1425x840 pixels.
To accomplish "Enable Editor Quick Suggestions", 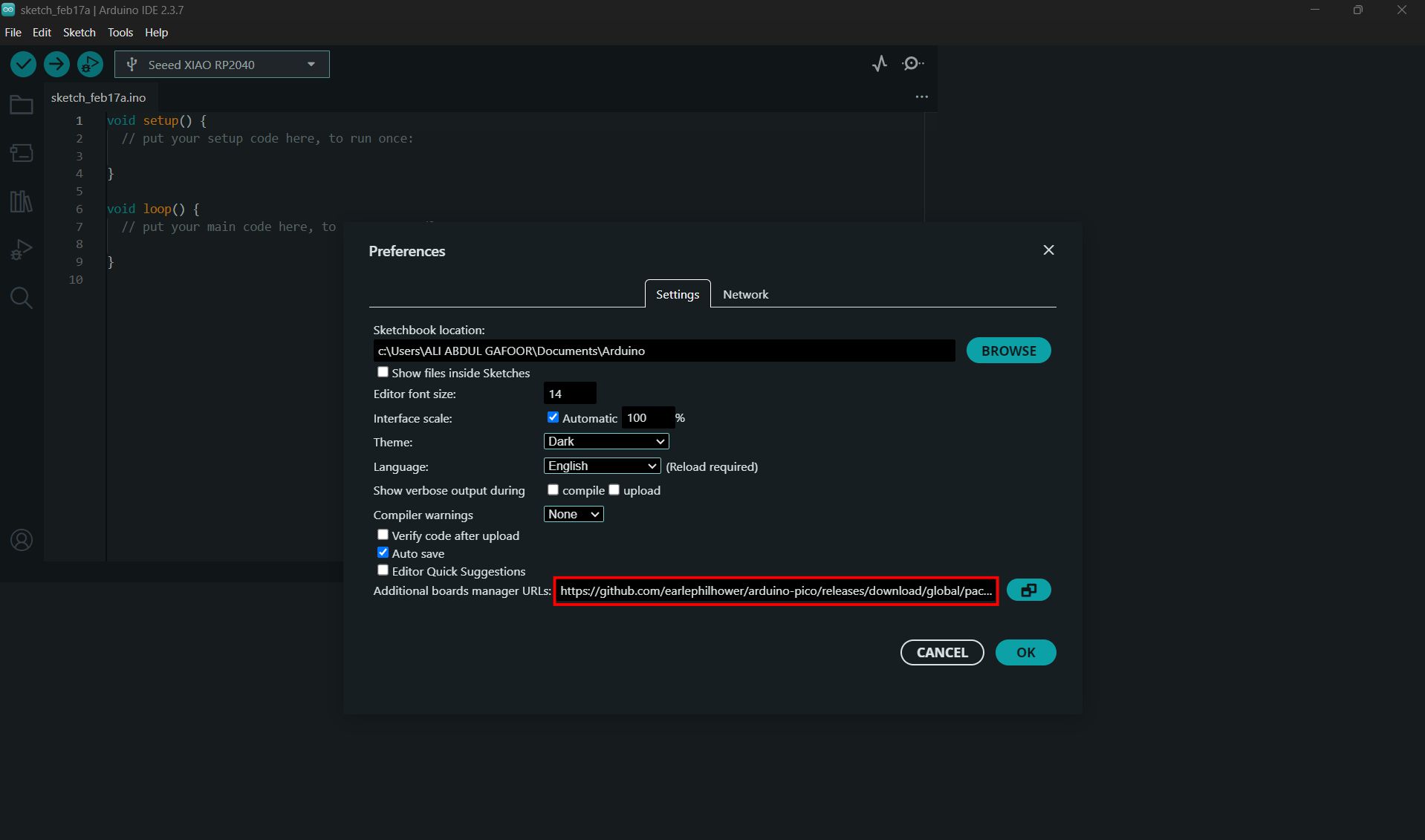I will click(x=383, y=570).
